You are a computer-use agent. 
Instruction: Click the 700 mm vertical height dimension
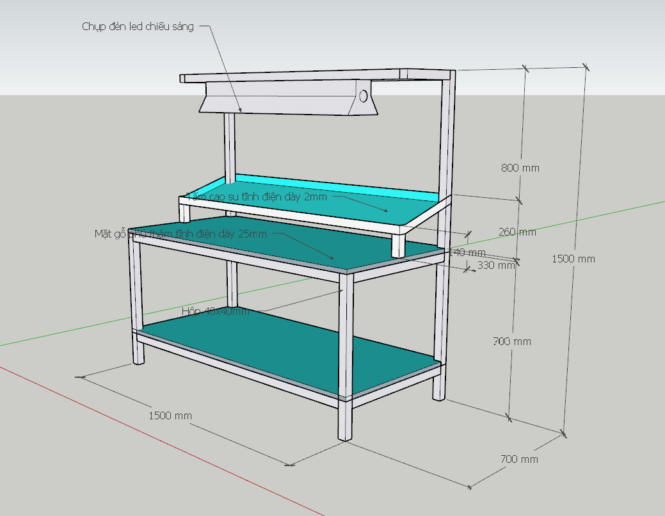click(x=512, y=341)
